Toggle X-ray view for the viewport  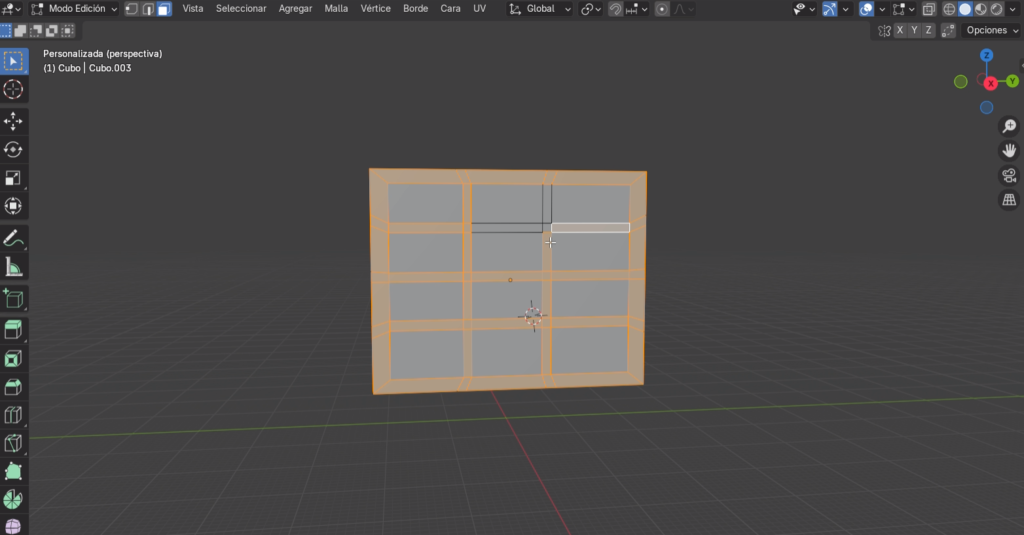click(929, 9)
